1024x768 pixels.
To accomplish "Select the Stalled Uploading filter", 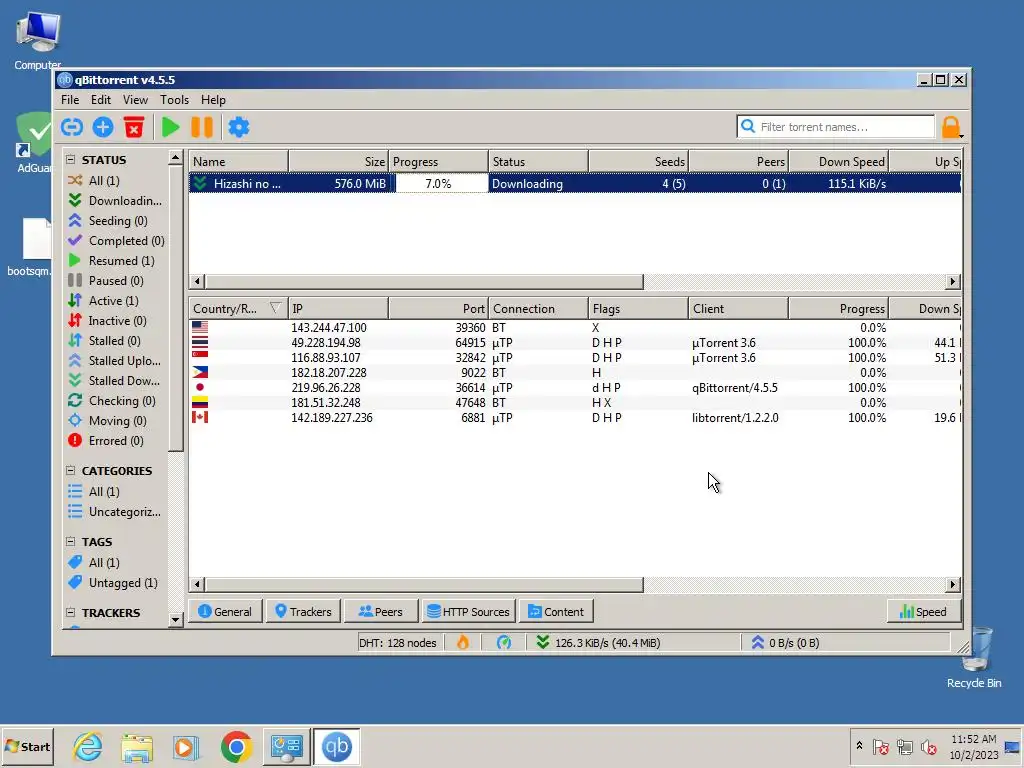I will tap(114, 360).
